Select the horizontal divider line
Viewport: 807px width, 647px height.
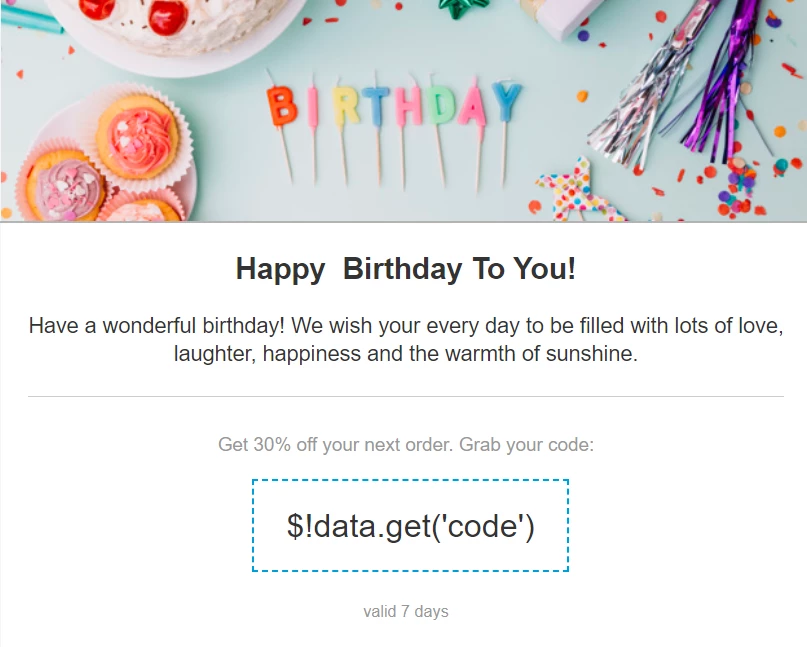(406, 396)
